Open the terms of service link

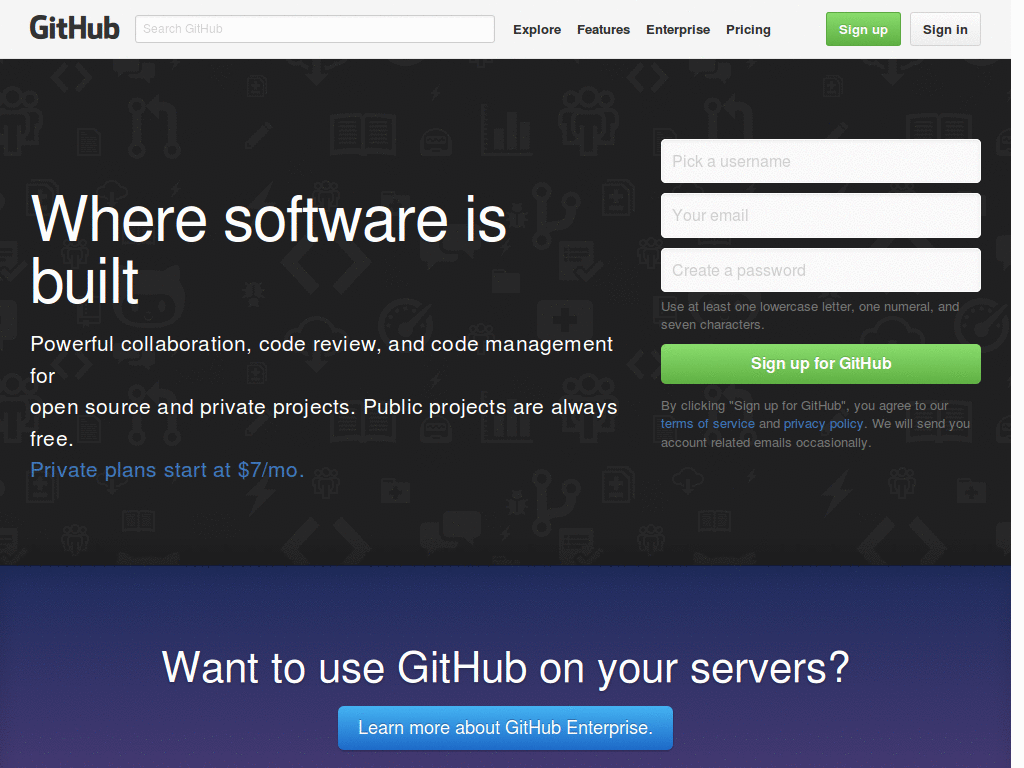(707, 424)
